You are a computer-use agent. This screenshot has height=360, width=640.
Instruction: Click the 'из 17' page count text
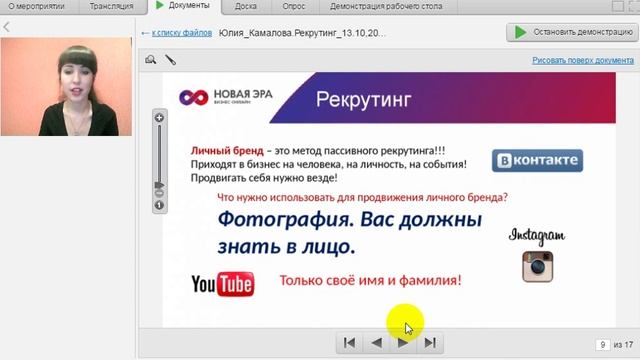tap(623, 345)
